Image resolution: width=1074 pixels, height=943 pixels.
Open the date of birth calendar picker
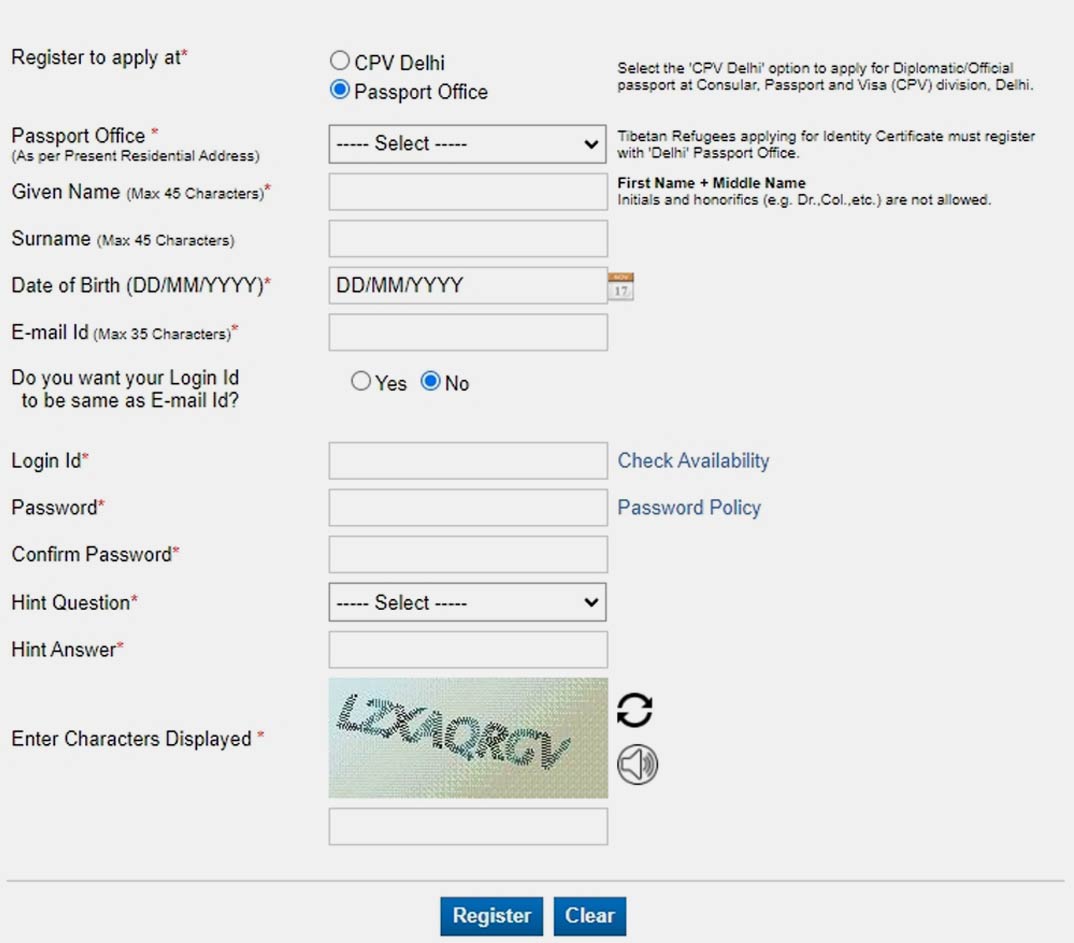click(622, 286)
